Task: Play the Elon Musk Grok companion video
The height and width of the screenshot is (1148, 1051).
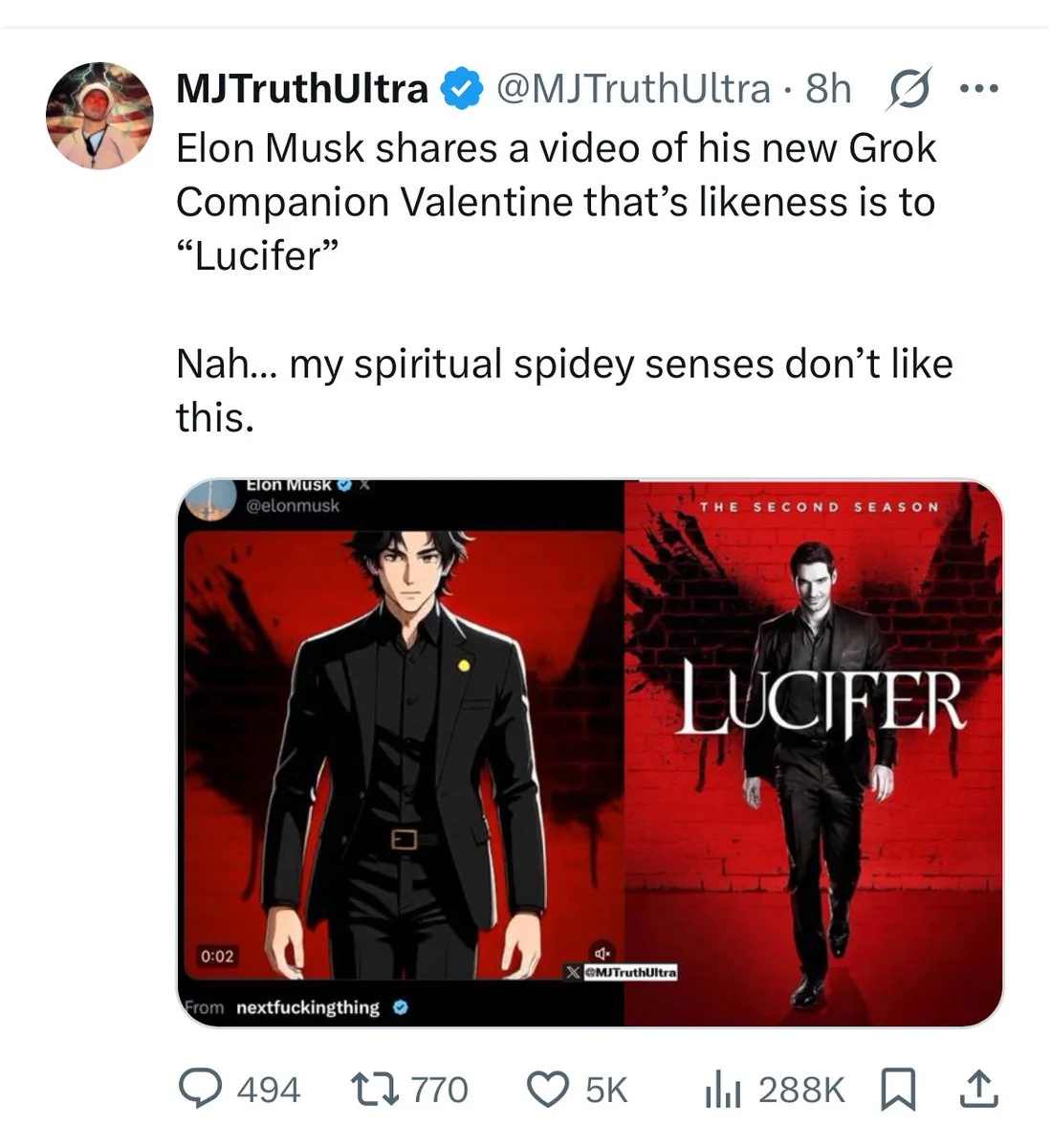Action: pos(402,746)
